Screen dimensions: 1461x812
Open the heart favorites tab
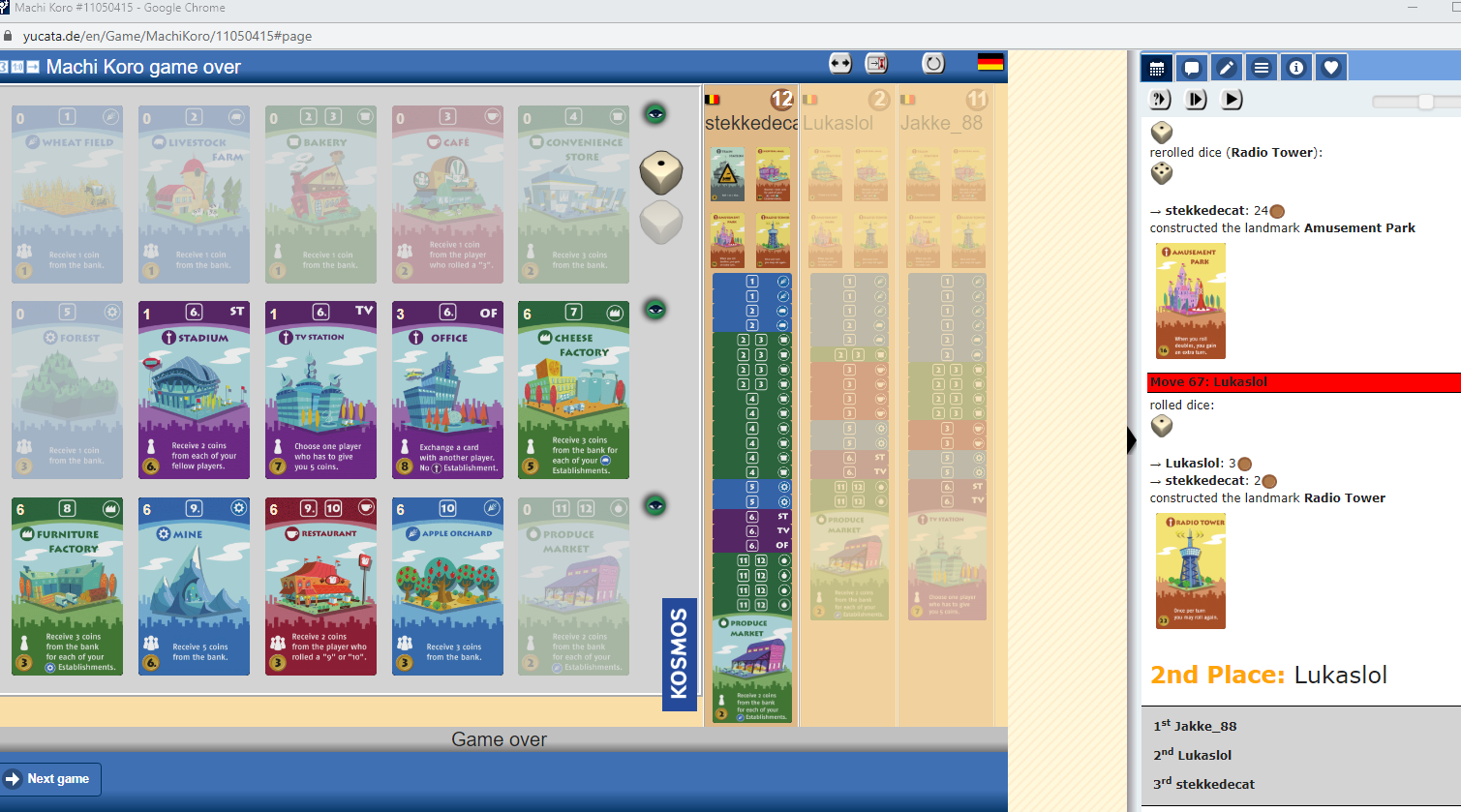1331,68
